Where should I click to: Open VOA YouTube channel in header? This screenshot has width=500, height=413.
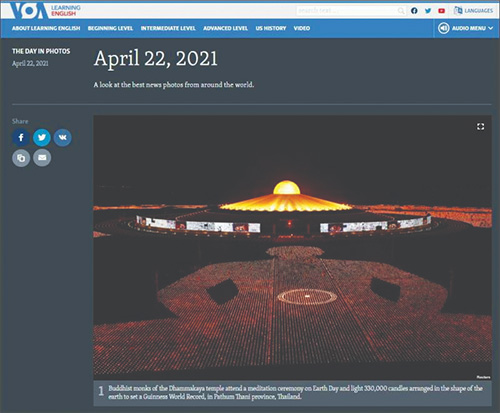[442, 11]
